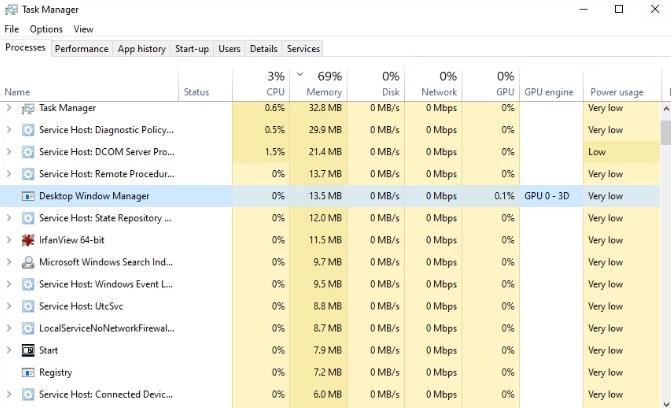Screen dimensions: 671x408
Task: Click the Task Manager process row icon
Action: click(28, 108)
